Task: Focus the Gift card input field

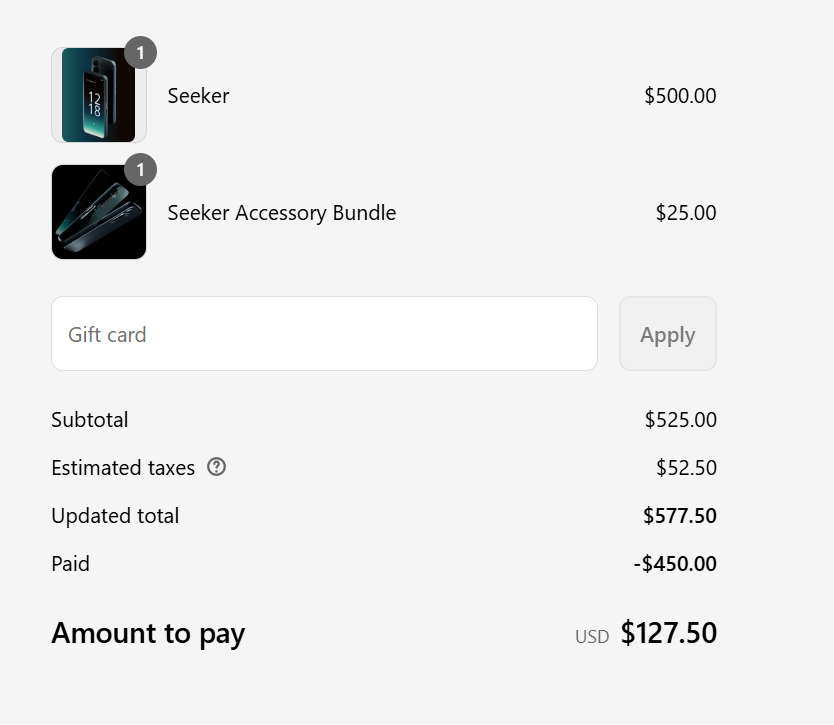Action: [x=324, y=334]
